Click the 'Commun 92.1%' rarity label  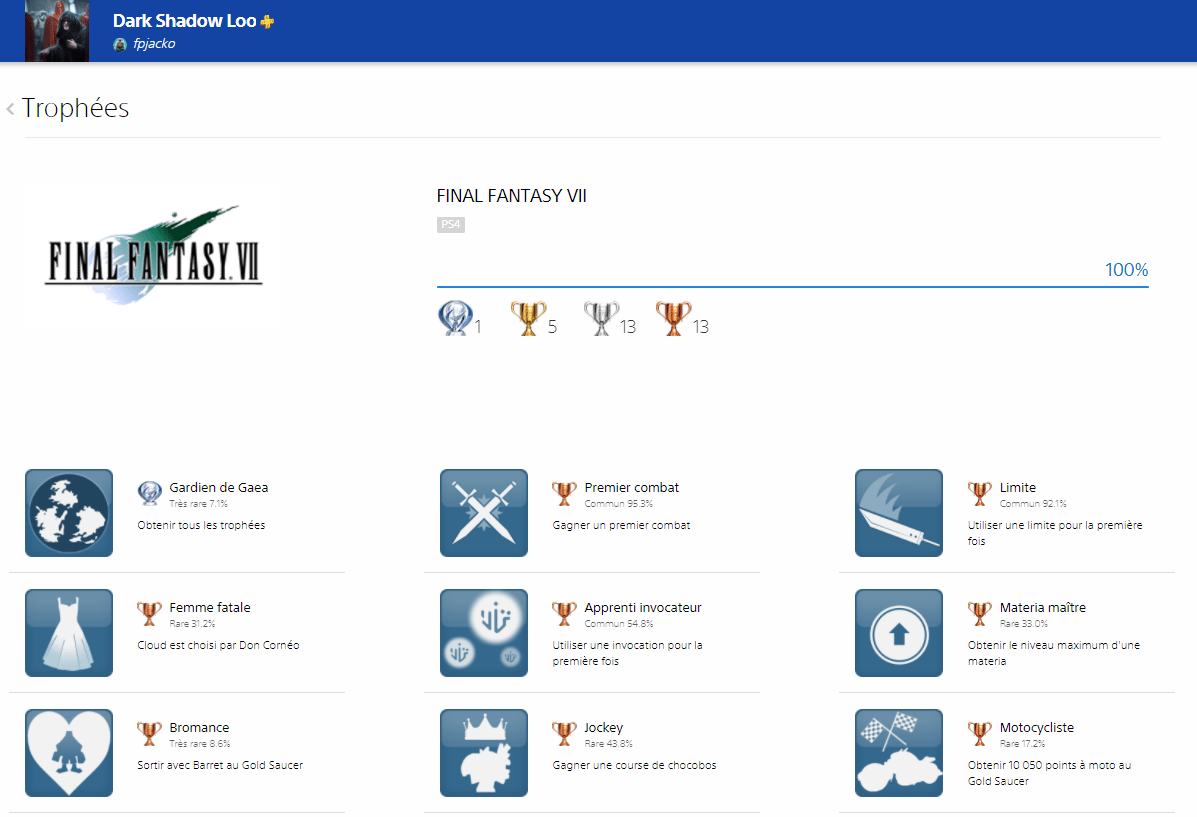pos(1034,504)
